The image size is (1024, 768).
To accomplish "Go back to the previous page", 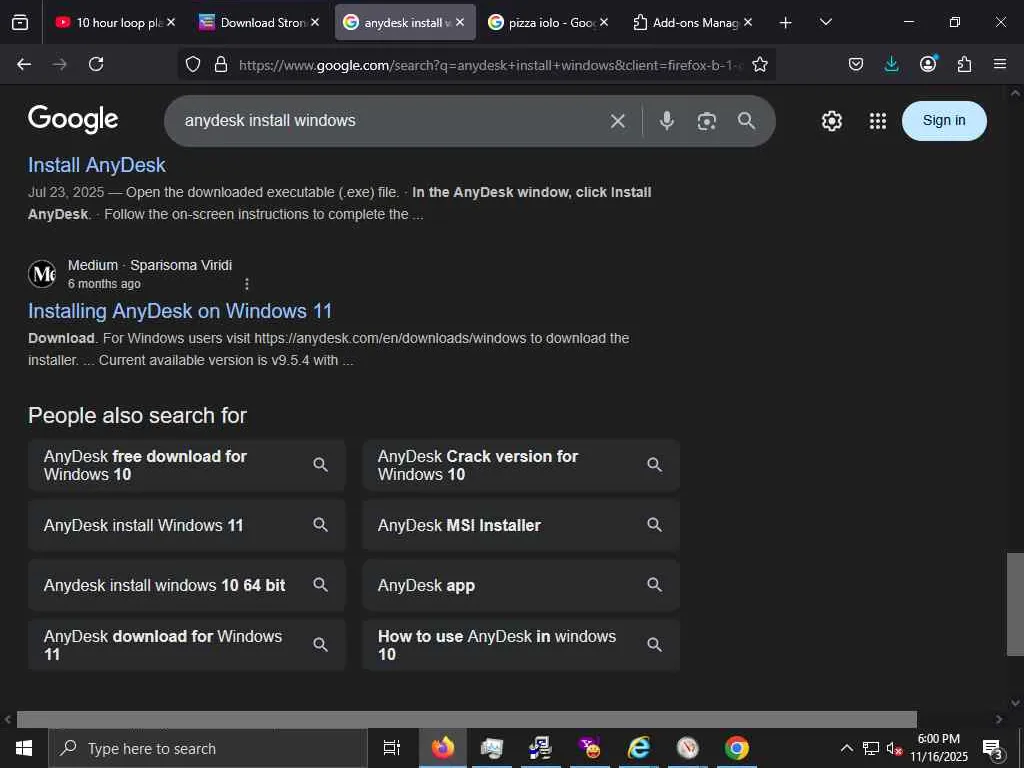I will coord(24,64).
